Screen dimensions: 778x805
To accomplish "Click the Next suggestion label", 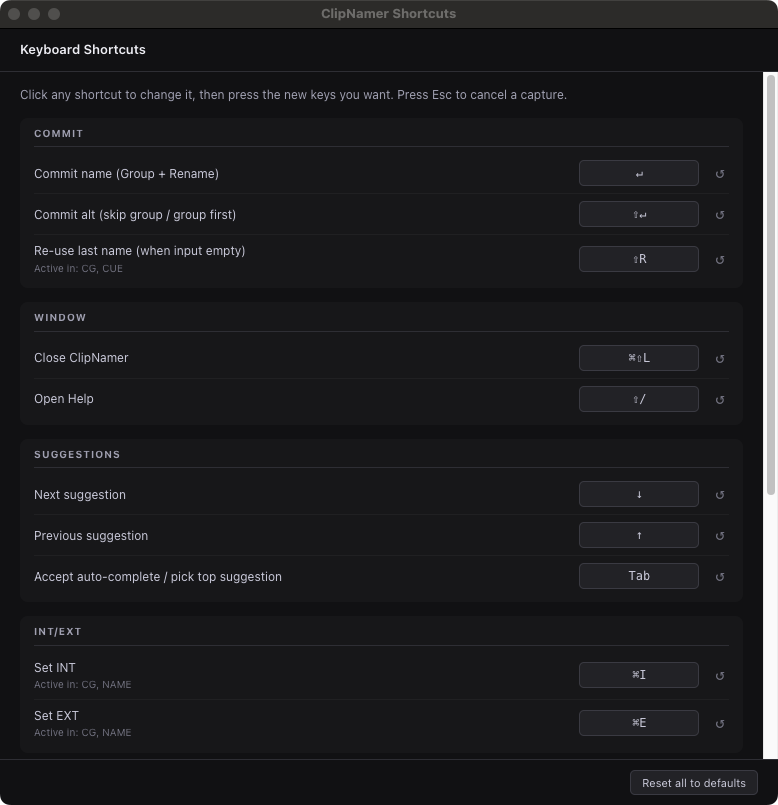I will [80, 495].
